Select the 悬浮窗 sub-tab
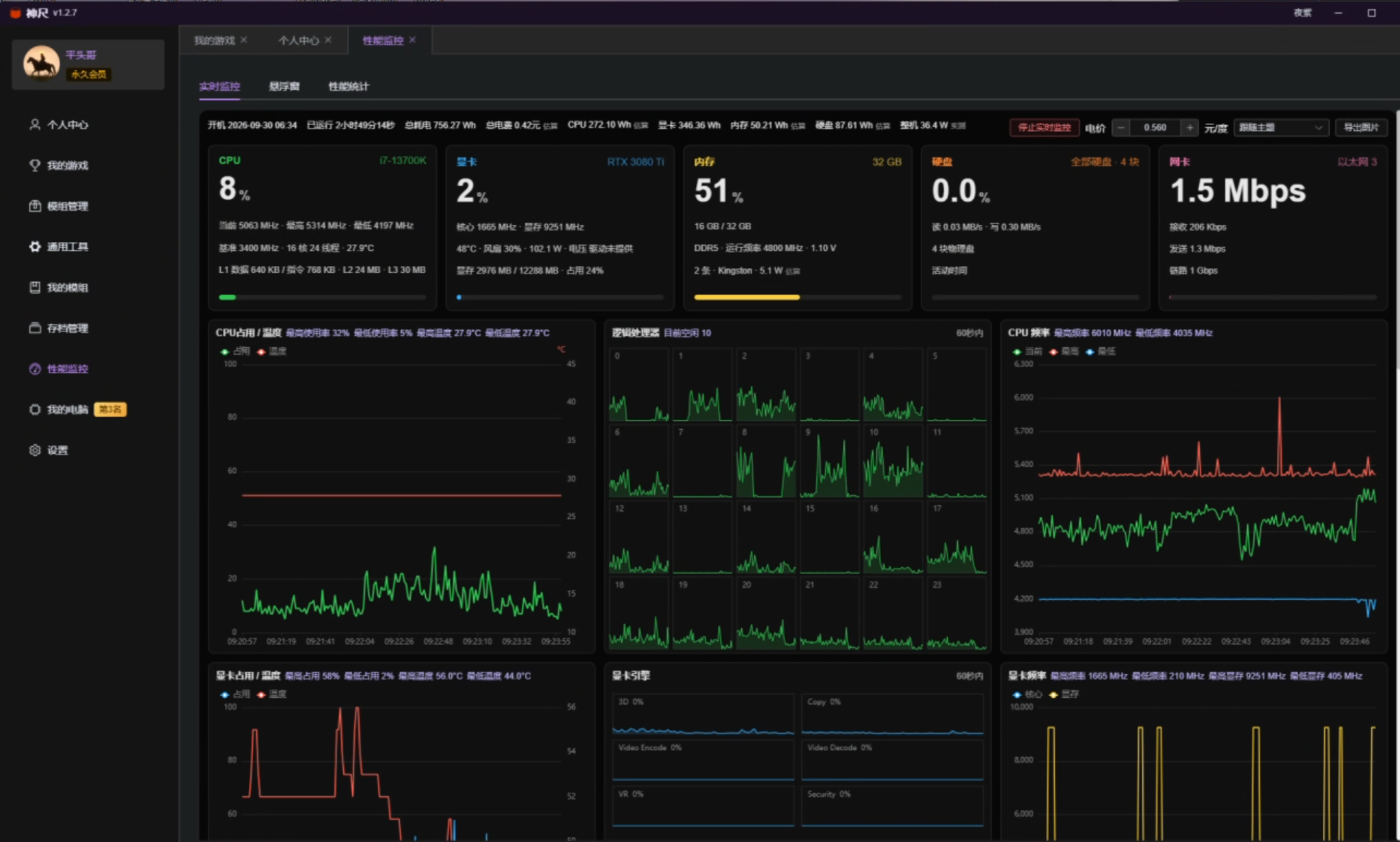Viewport: 1400px width, 842px height. (x=284, y=86)
